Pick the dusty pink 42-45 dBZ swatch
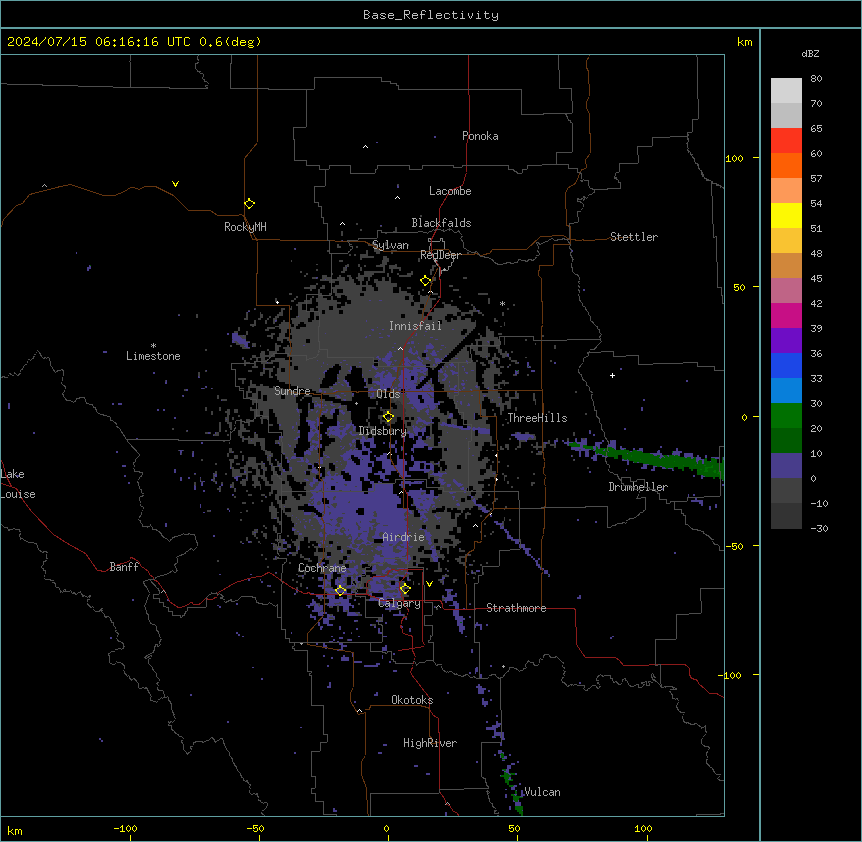 (786, 291)
